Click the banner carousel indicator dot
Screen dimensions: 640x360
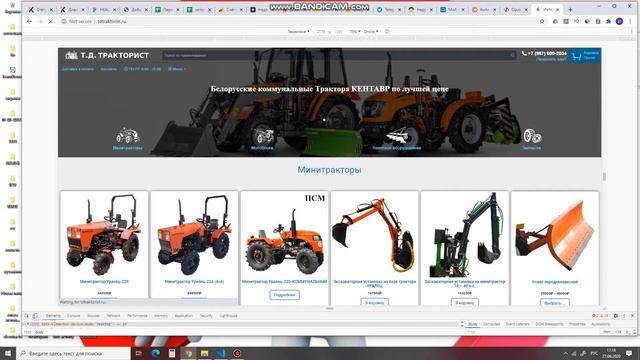(x=324, y=120)
